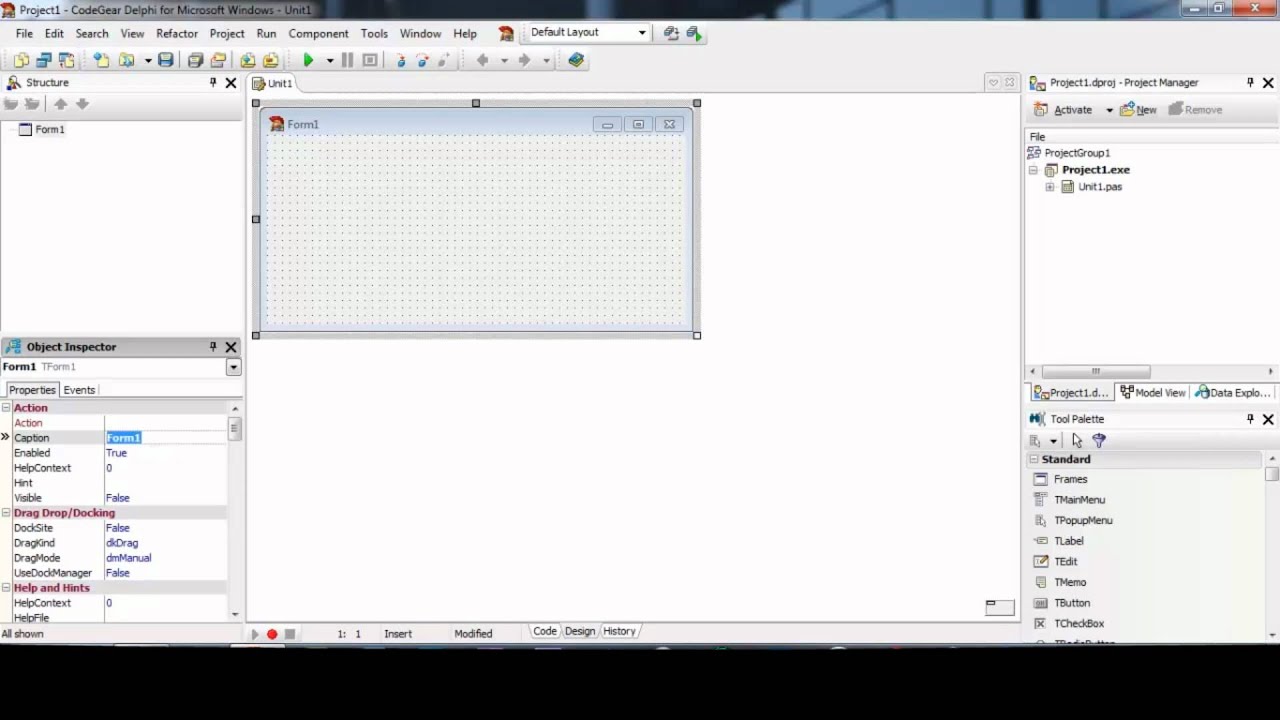Click the Caption property value field
This screenshot has width=1280, height=720.
(166, 438)
